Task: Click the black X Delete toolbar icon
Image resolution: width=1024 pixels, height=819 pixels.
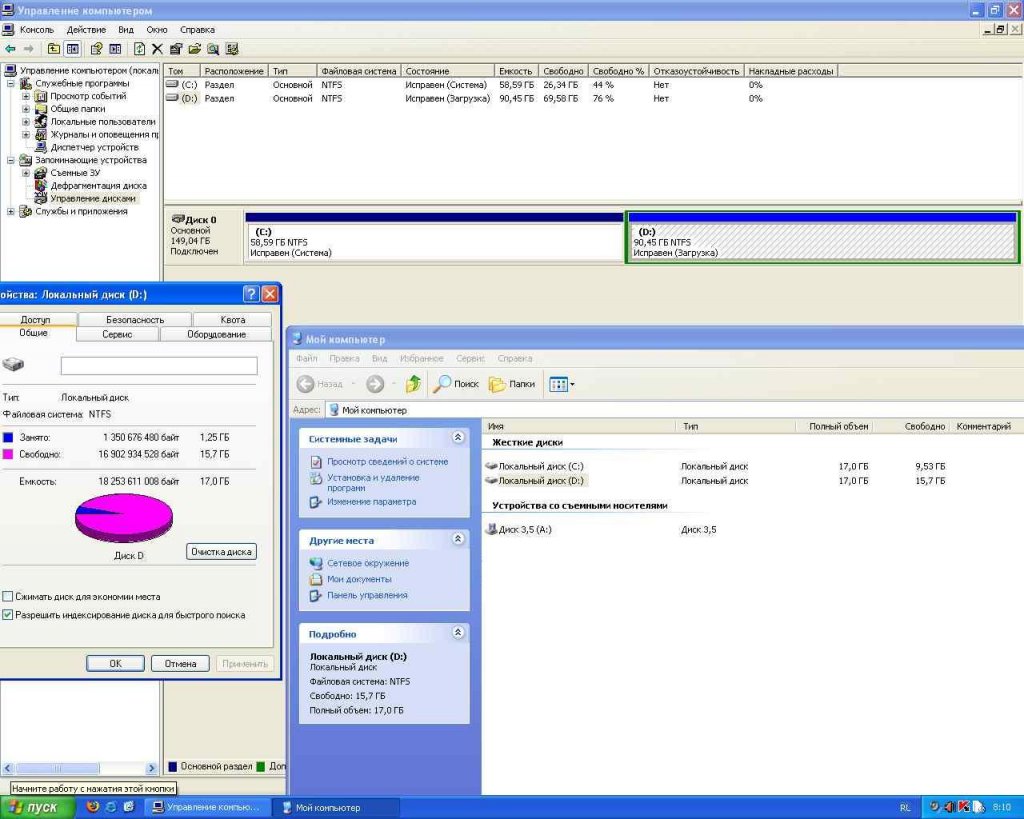Action: [157, 49]
